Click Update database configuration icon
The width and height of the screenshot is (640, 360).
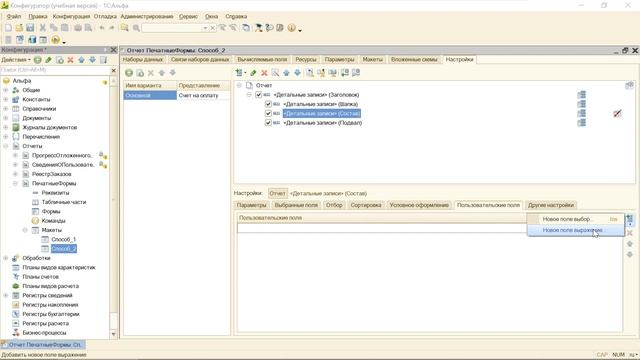[x=32, y=40]
